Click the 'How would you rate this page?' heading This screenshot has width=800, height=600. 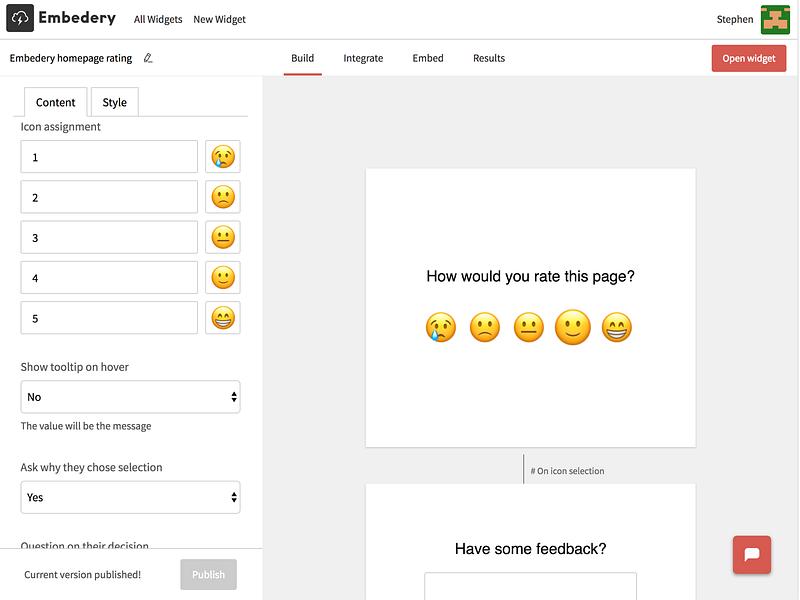point(531,276)
